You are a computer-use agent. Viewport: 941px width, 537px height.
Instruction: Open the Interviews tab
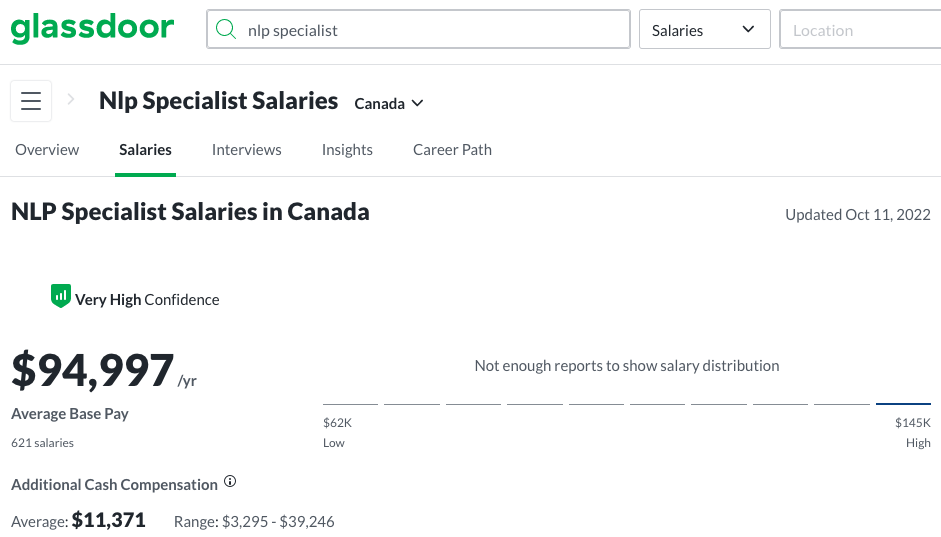click(247, 149)
